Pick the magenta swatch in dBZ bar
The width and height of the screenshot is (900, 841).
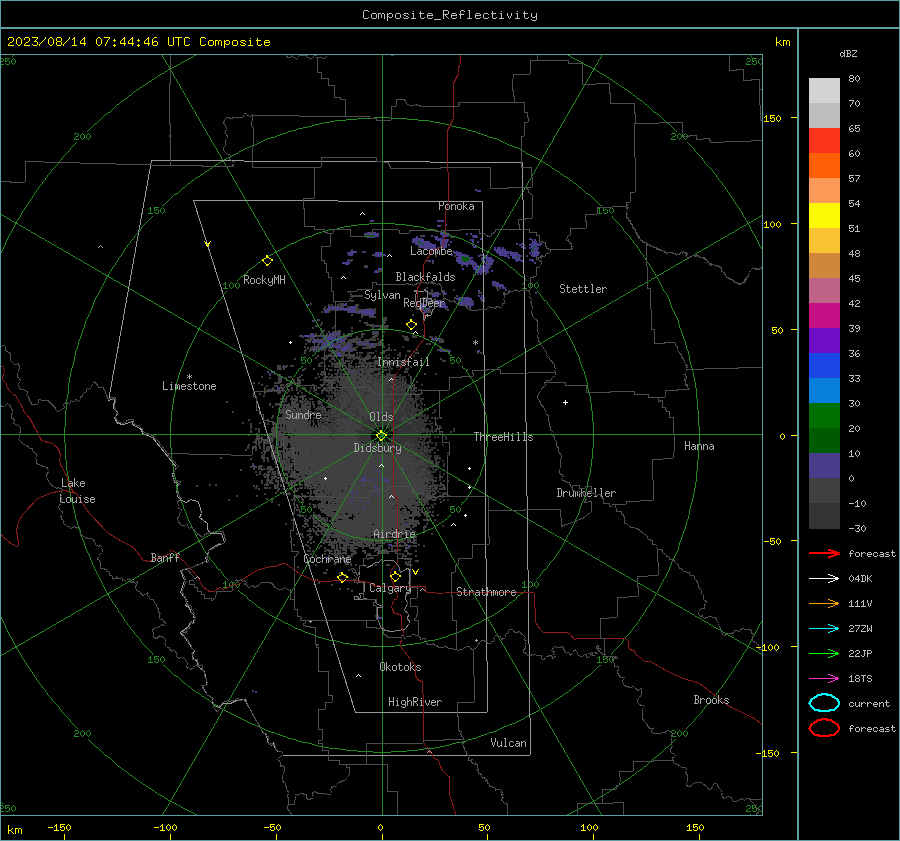point(824,316)
